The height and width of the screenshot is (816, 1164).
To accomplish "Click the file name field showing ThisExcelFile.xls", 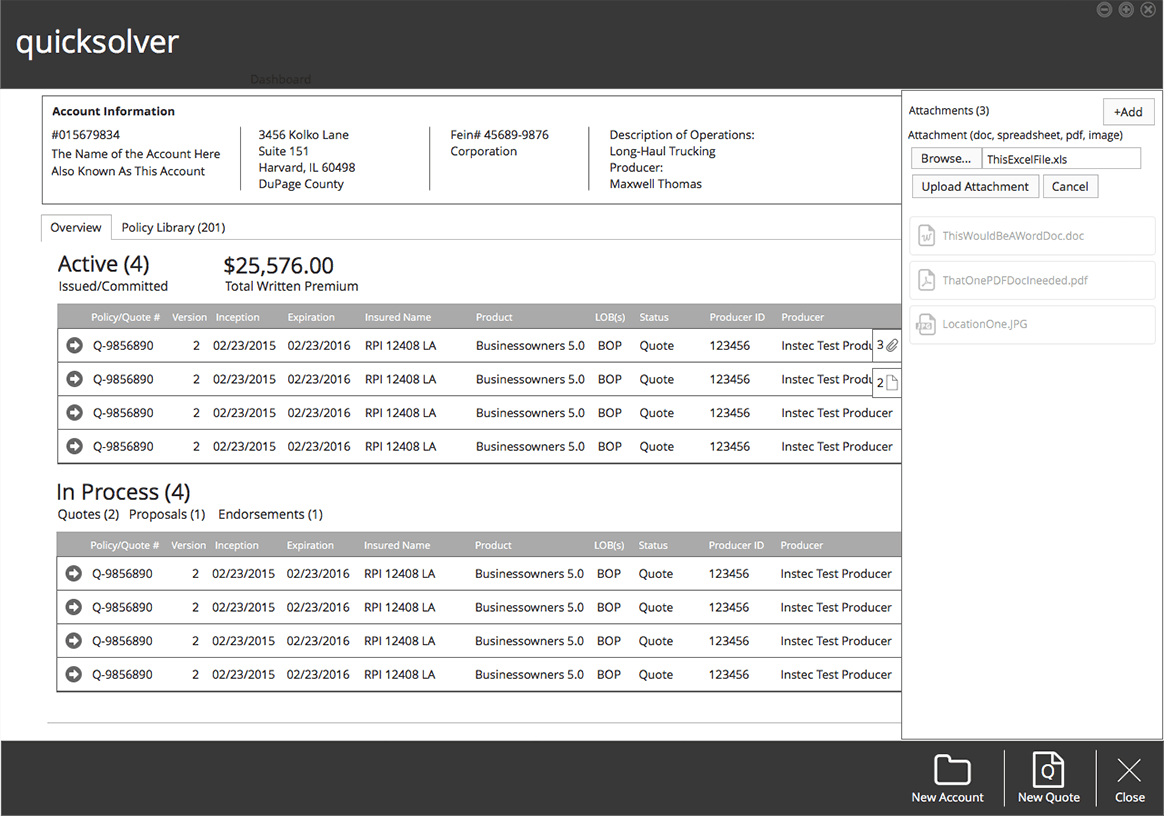I will coord(1061,159).
